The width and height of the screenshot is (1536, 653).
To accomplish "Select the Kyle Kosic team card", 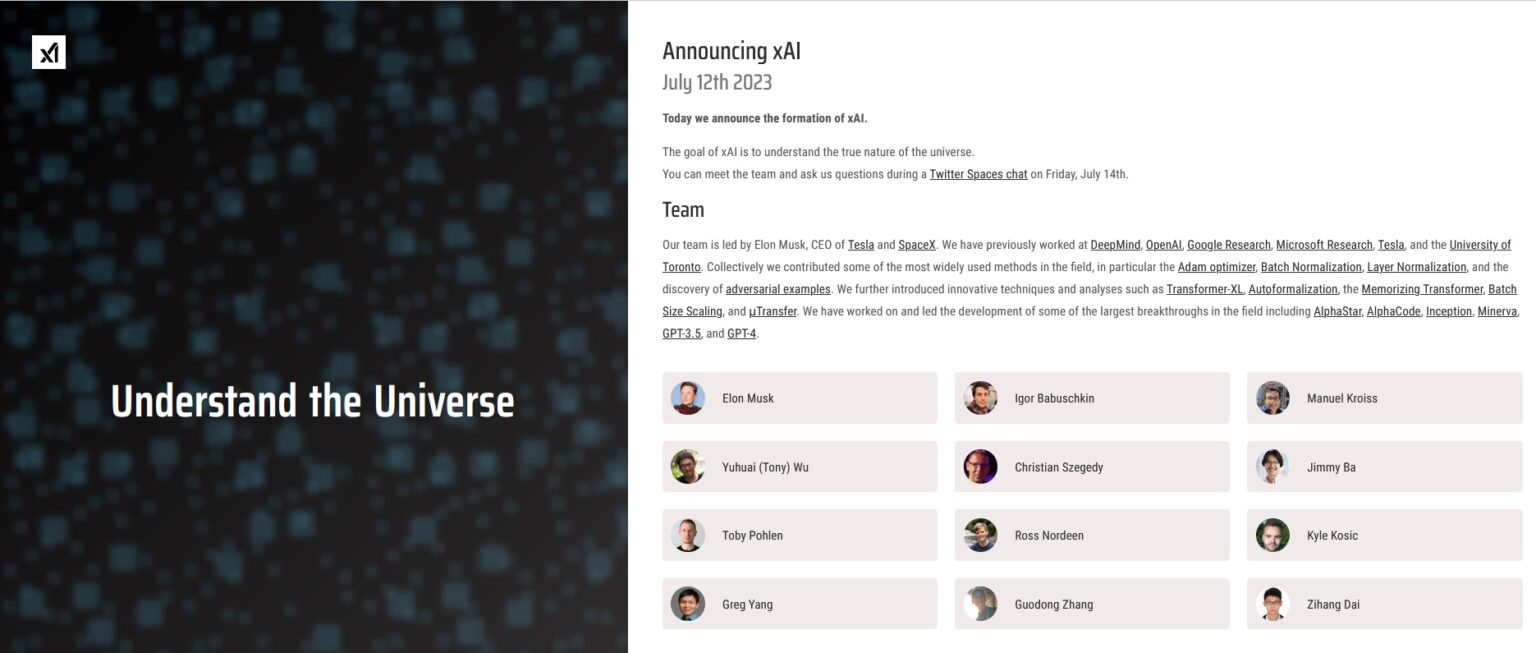I will click(1384, 535).
